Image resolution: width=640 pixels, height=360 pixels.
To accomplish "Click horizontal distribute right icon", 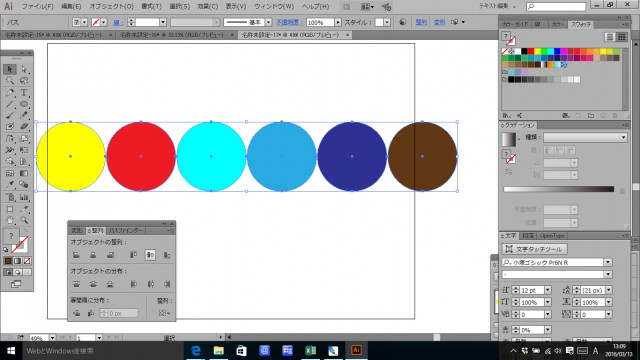I will (x=167, y=284).
